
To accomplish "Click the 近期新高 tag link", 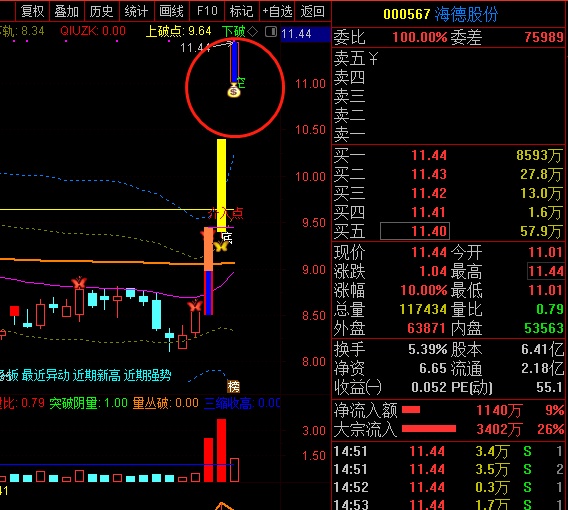I will click(x=96, y=376).
